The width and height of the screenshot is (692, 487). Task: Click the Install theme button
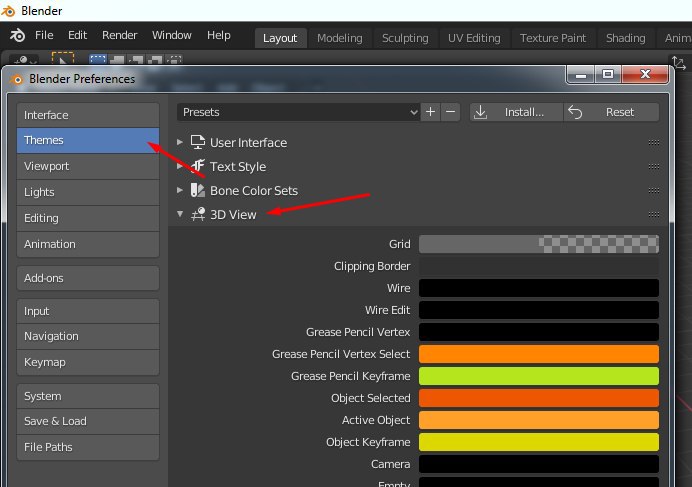(516, 112)
